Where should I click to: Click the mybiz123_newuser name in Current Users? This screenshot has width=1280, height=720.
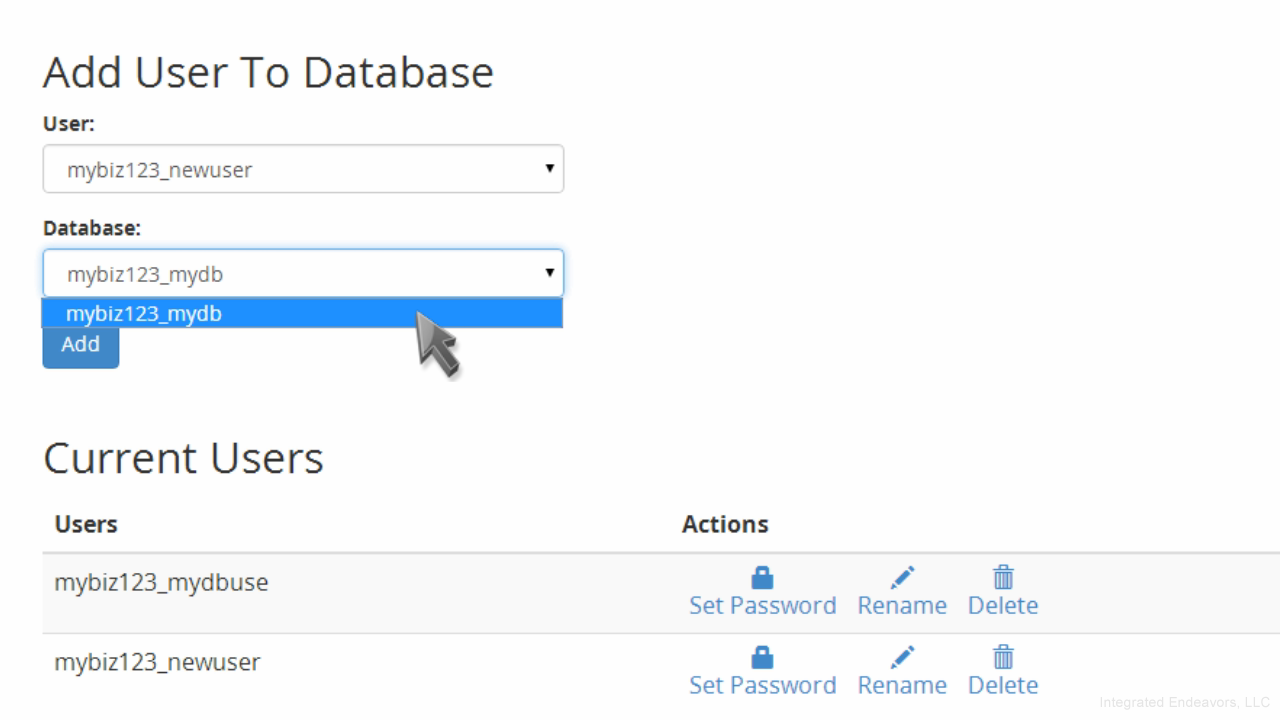(x=157, y=662)
